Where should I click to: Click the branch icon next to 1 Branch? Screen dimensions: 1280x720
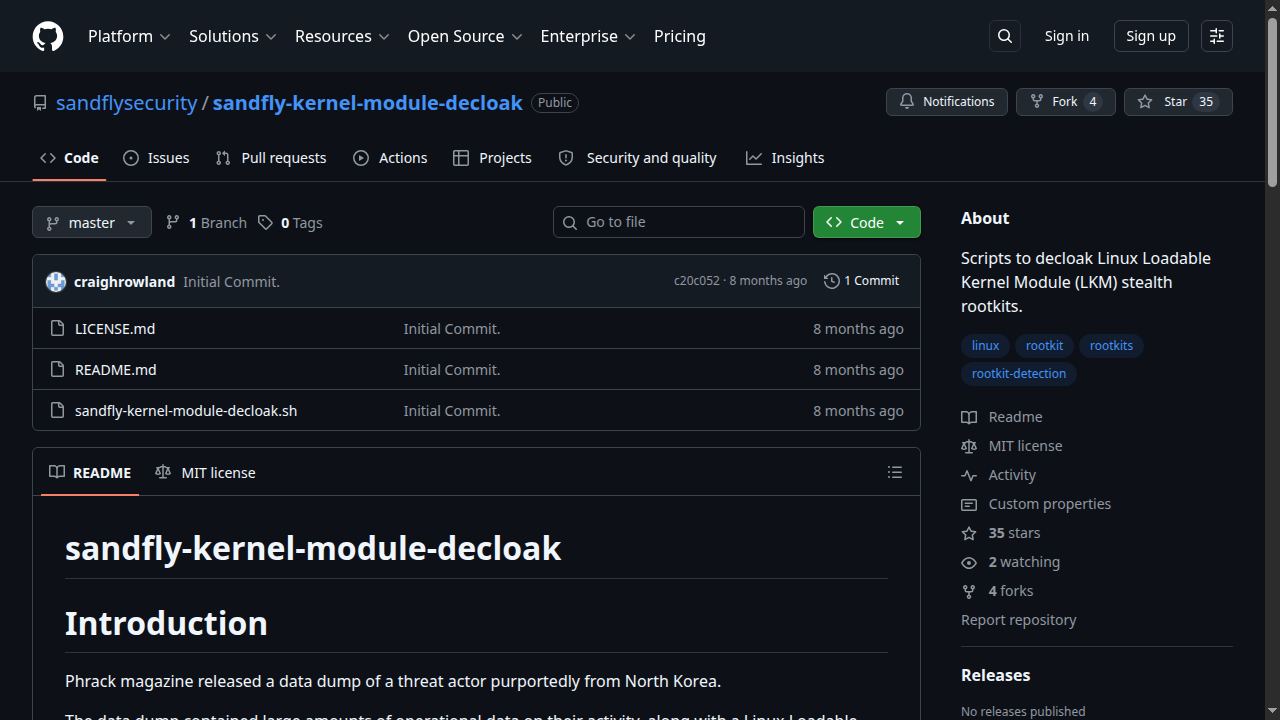coord(173,222)
